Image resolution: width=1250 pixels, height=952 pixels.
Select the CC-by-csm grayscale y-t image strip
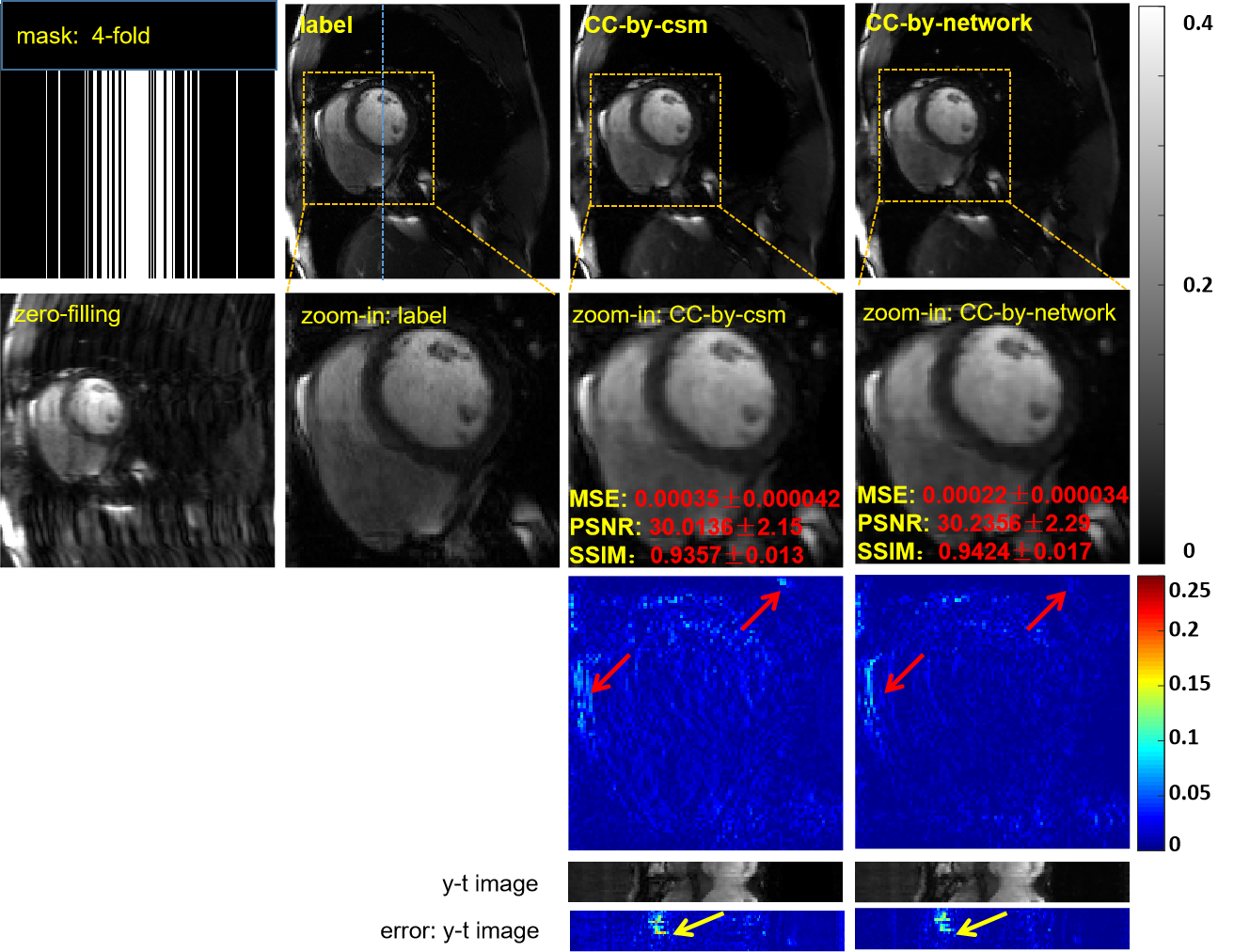(x=705, y=881)
